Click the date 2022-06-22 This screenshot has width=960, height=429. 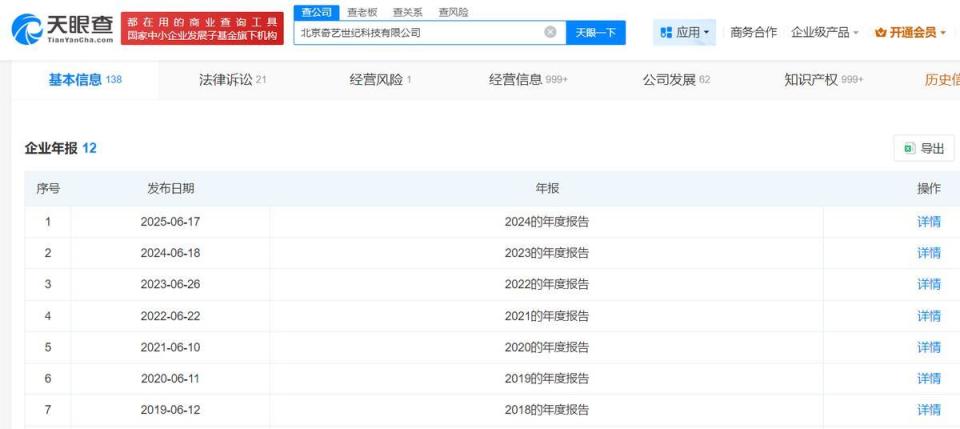(170, 316)
